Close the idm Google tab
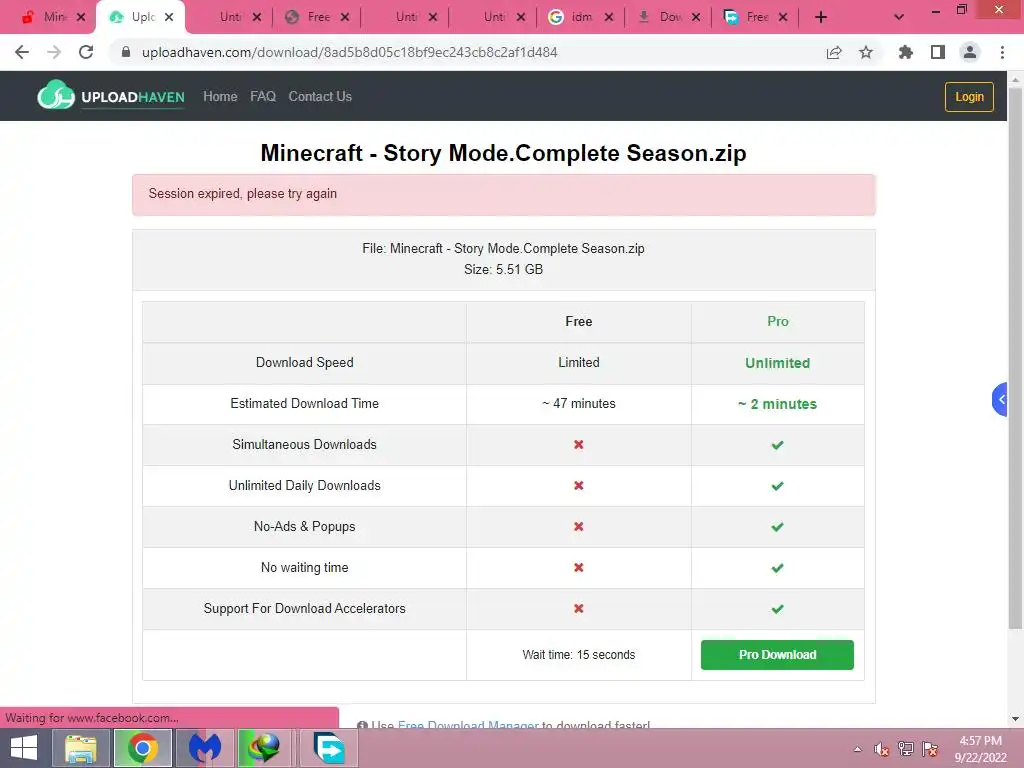Screen dimensions: 1024x768 609,18
